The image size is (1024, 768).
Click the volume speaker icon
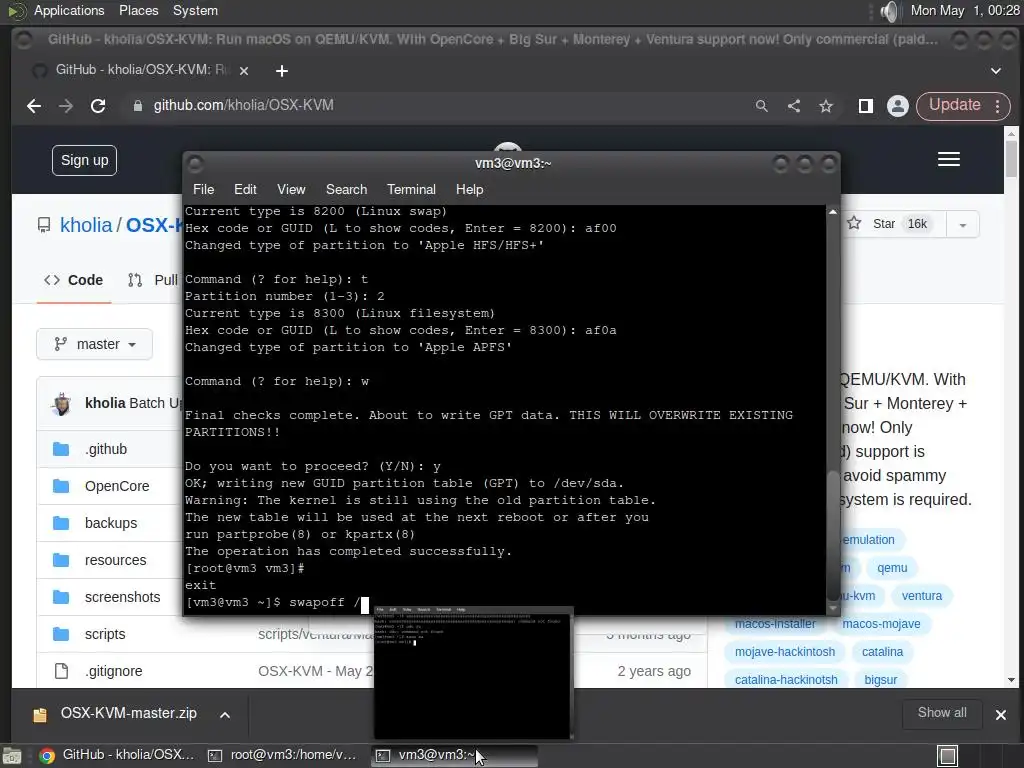889,11
